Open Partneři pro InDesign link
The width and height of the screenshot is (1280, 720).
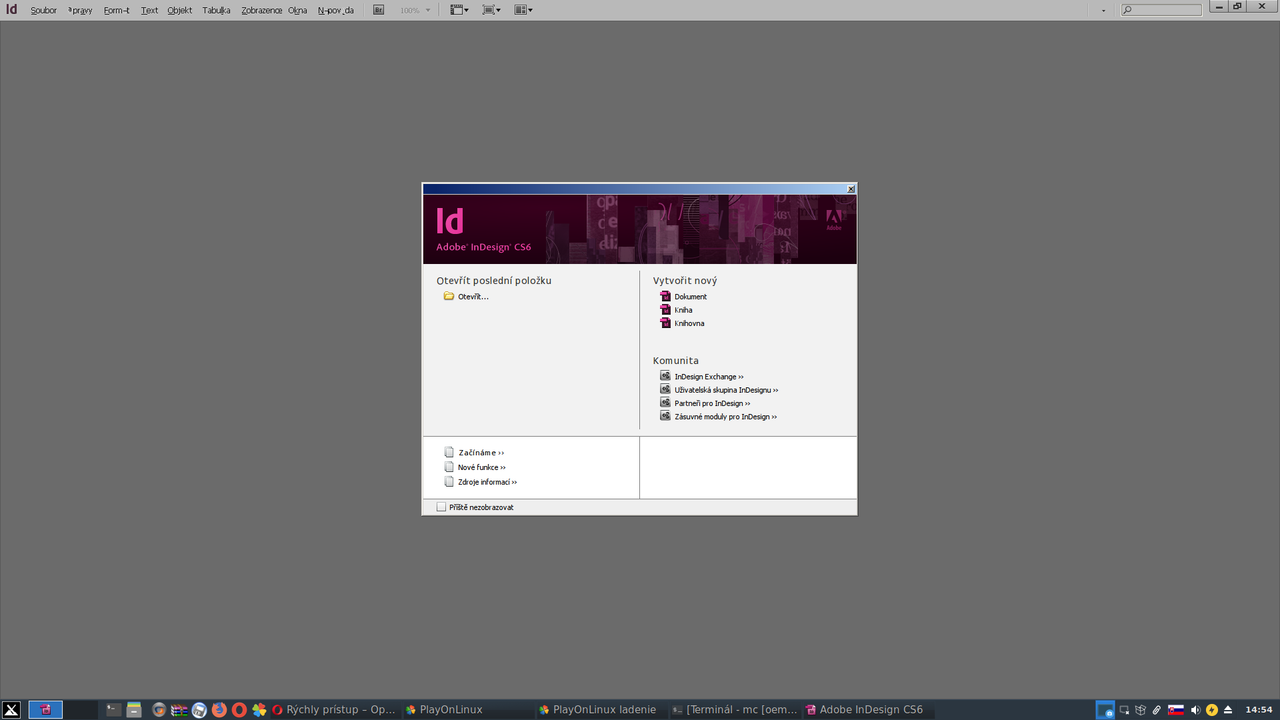point(712,403)
